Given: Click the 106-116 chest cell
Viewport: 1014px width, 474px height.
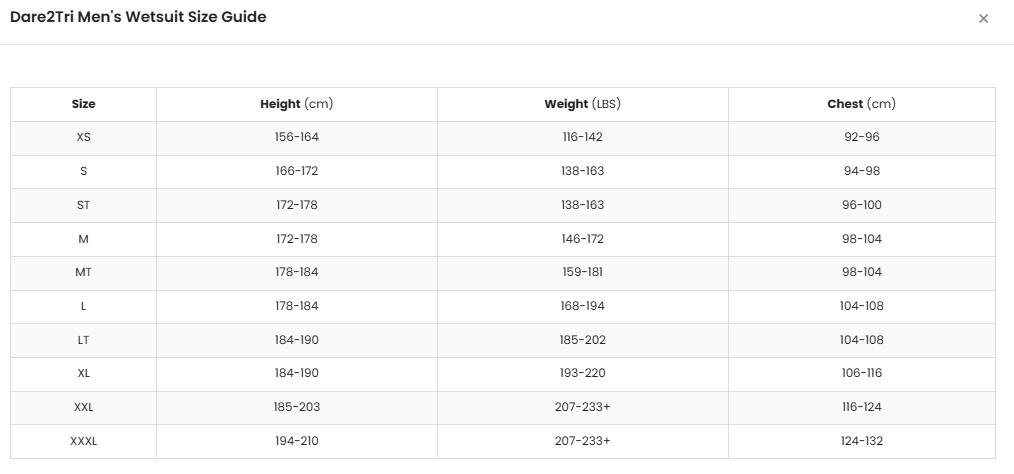Looking at the screenshot, I should click(x=861, y=374).
